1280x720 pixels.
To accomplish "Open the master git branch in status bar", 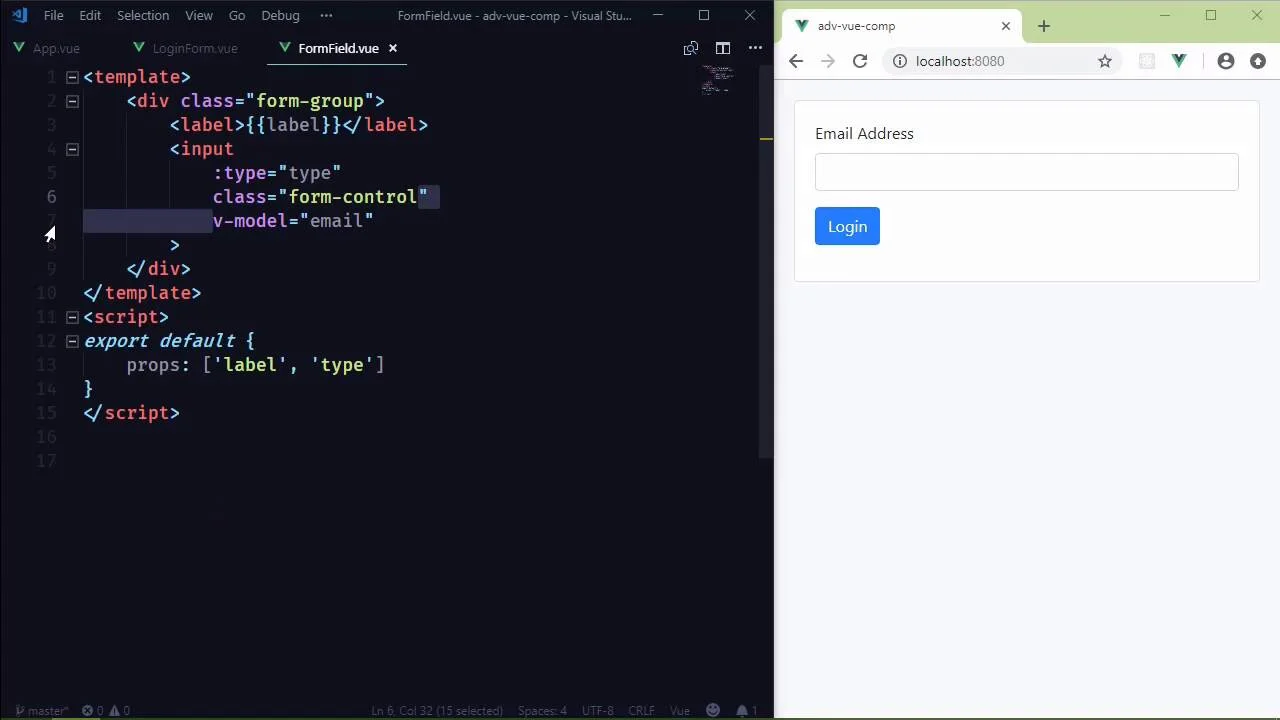I will [41, 711].
